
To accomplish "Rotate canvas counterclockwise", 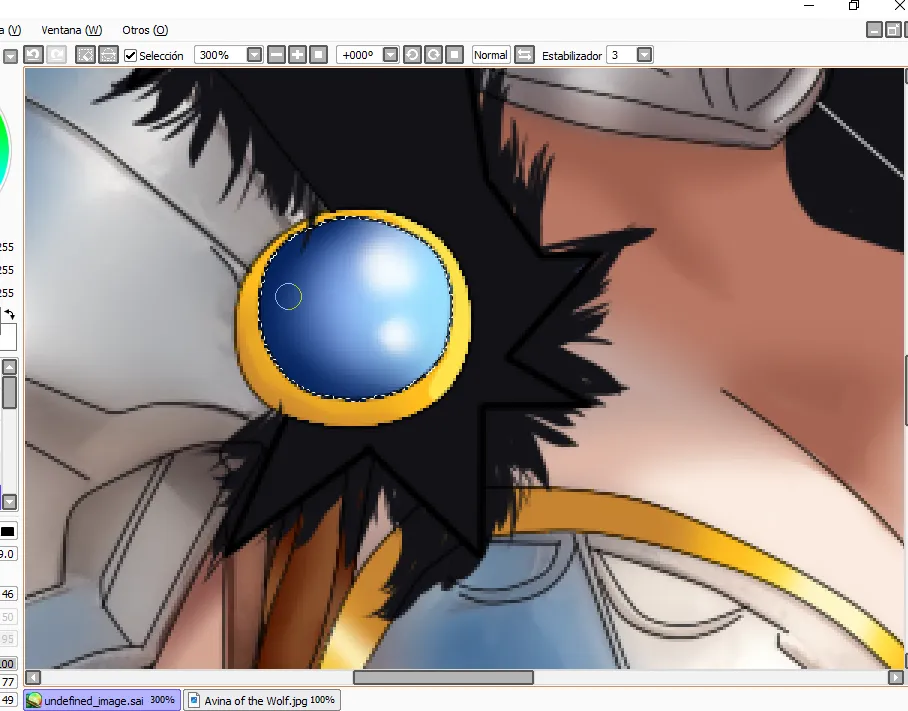I will click(x=412, y=55).
